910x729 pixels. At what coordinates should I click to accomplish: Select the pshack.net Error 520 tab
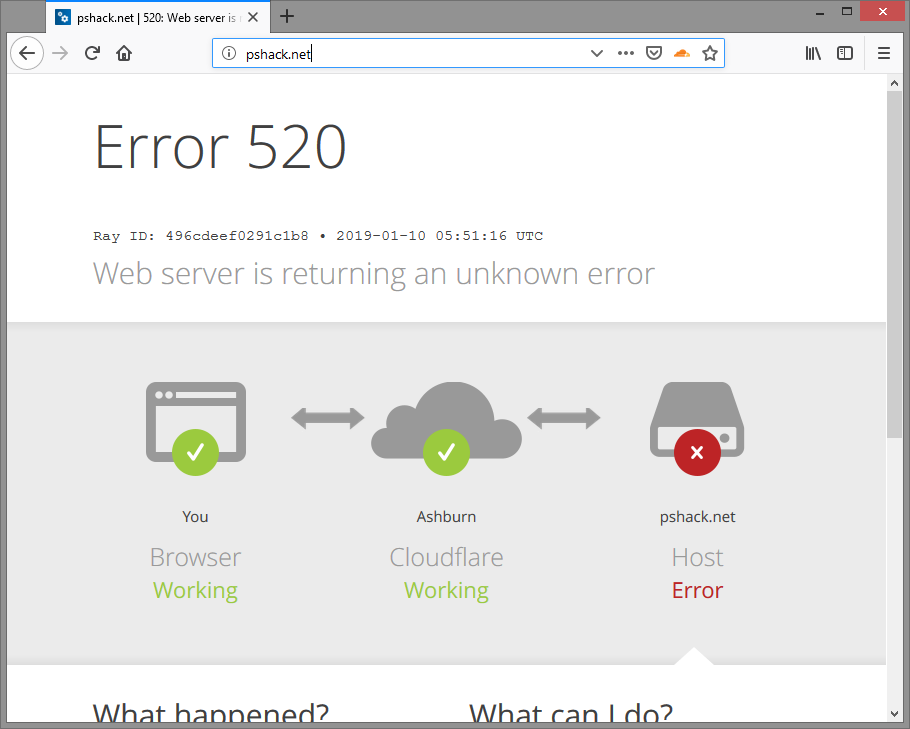(155, 16)
